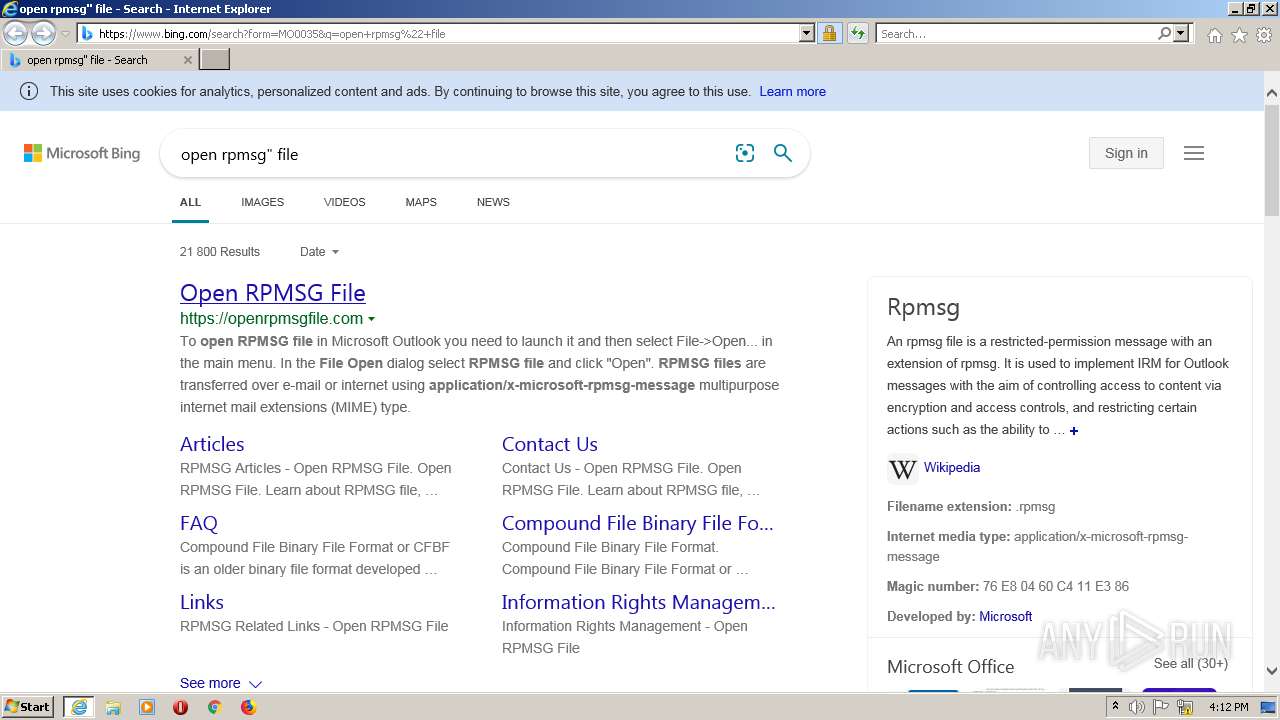Image resolution: width=1280 pixels, height=720 pixels.
Task: Launch Chrome from the taskbar
Action: pos(214,707)
